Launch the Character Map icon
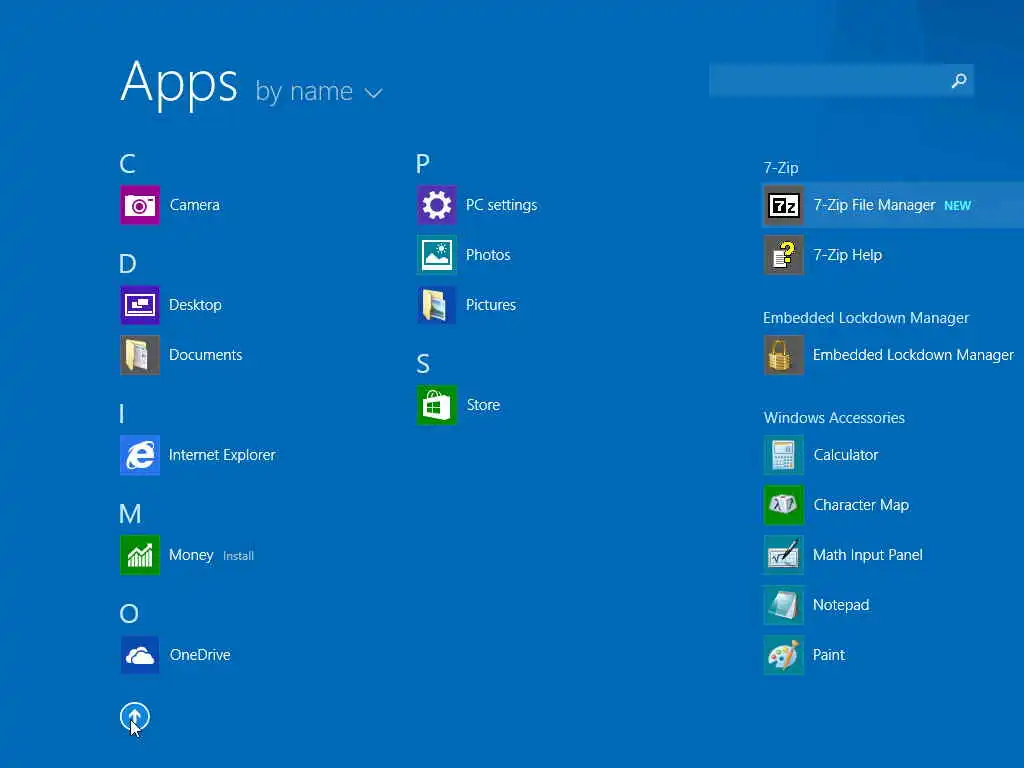The height and width of the screenshot is (768, 1024). pos(784,505)
